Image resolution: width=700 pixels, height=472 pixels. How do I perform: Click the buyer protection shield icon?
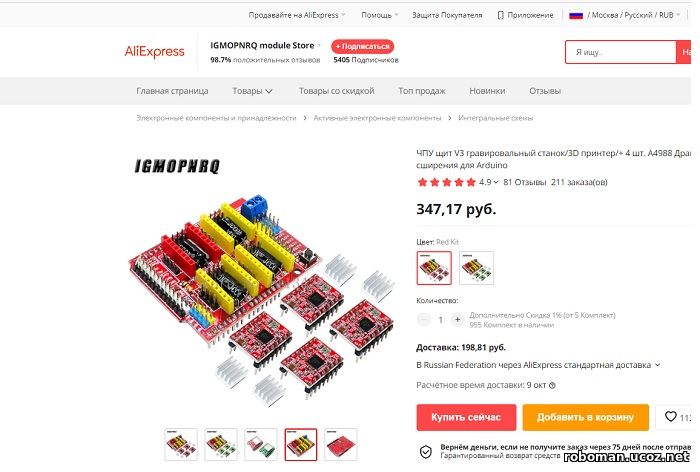[426, 452]
